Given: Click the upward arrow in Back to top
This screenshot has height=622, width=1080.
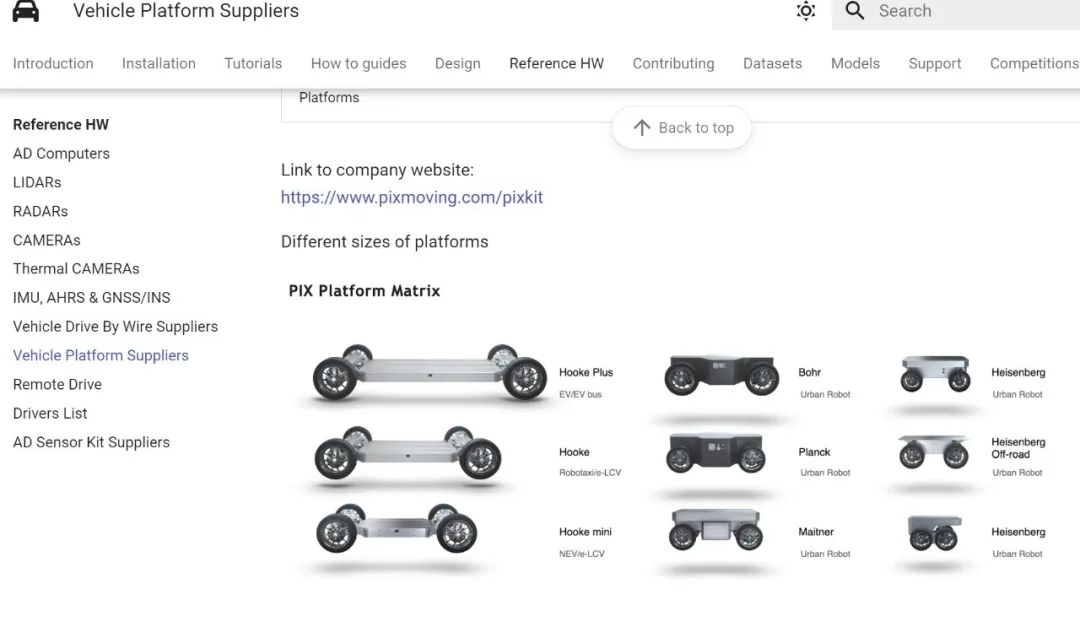Looking at the screenshot, I should pyautogui.click(x=640, y=128).
